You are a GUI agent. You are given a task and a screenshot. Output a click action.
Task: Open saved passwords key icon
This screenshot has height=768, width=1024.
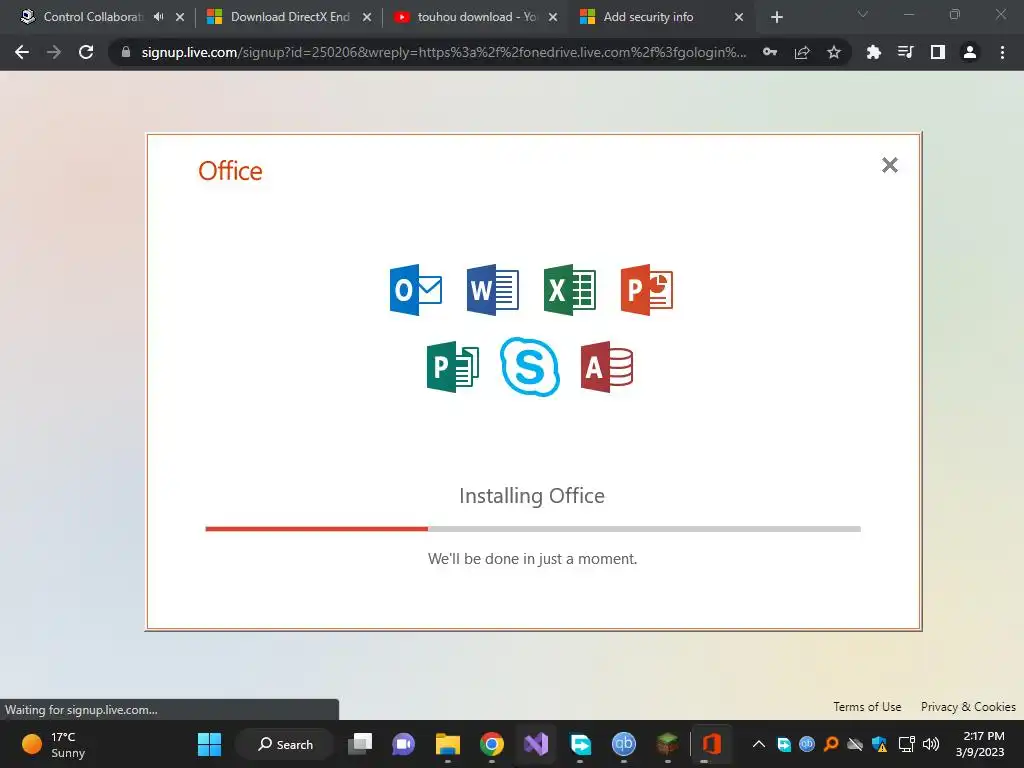(770, 52)
